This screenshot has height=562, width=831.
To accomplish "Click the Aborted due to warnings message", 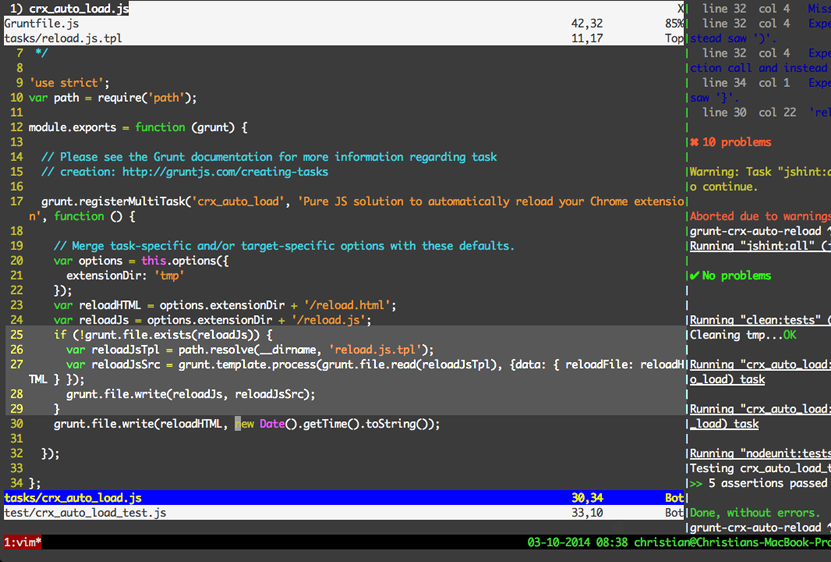I will pos(760,216).
